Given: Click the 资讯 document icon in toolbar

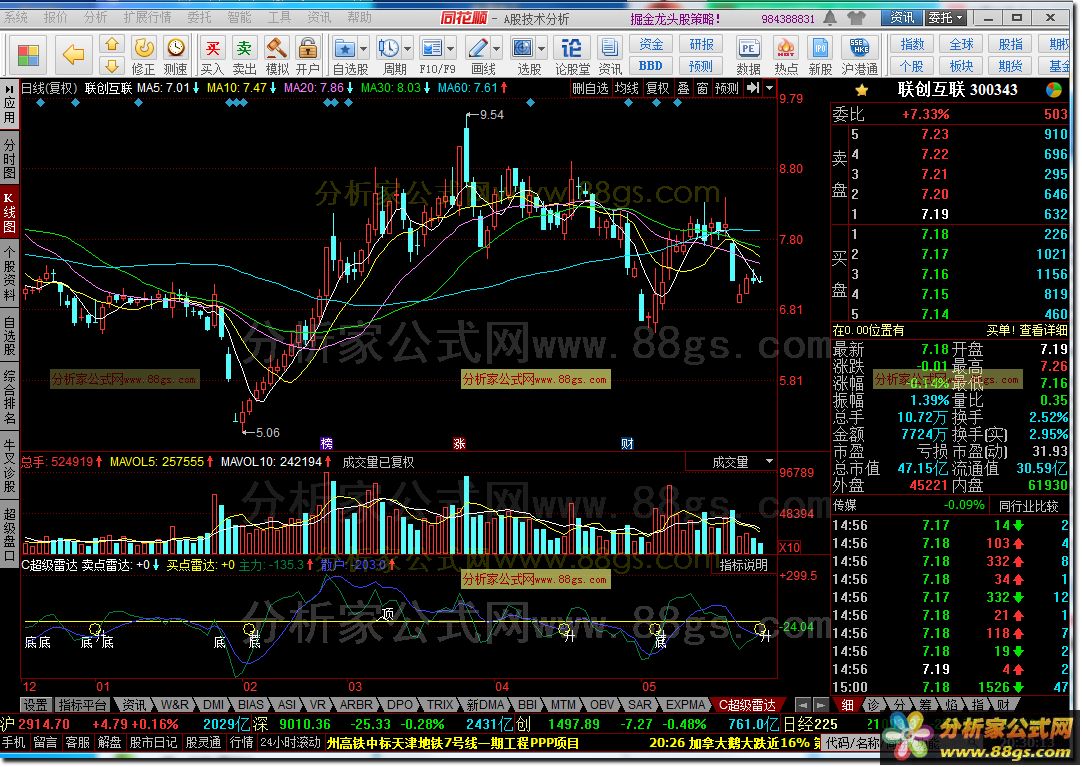Looking at the screenshot, I should (609, 55).
